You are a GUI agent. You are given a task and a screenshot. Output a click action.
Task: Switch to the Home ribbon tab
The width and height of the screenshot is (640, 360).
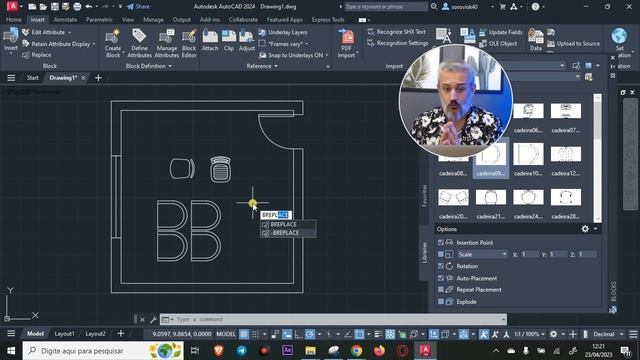click(x=13, y=20)
